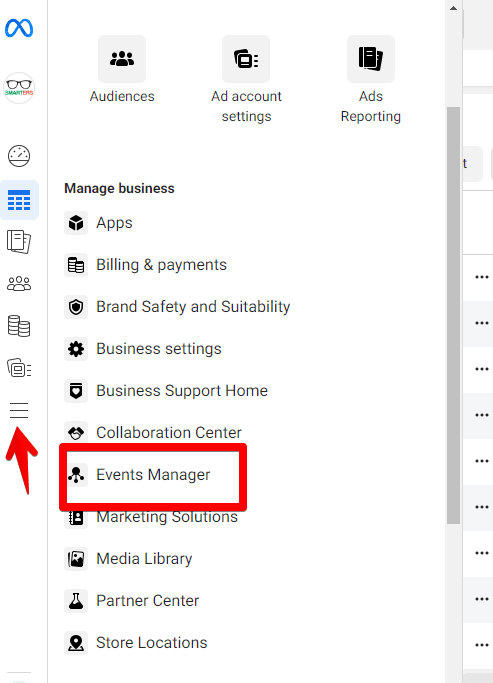Click the Events Manager node icon
The height and width of the screenshot is (683, 493).
coord(76,475)
